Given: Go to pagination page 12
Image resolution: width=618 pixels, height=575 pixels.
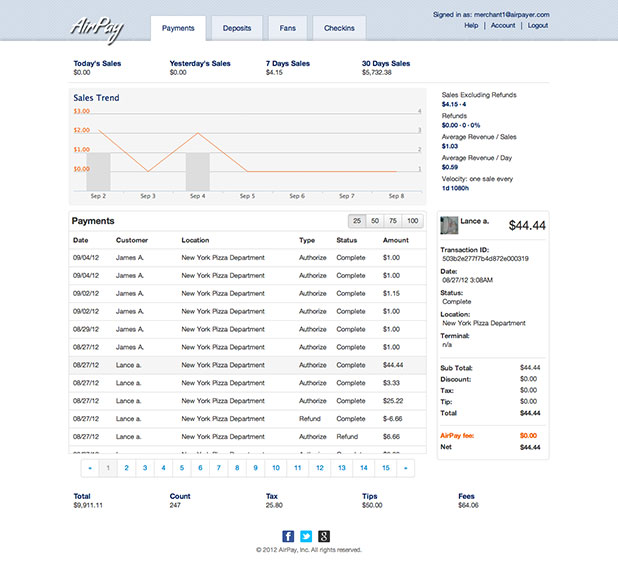Looking at the screenshot, I should pyautogui.click(x=320, y=468).
